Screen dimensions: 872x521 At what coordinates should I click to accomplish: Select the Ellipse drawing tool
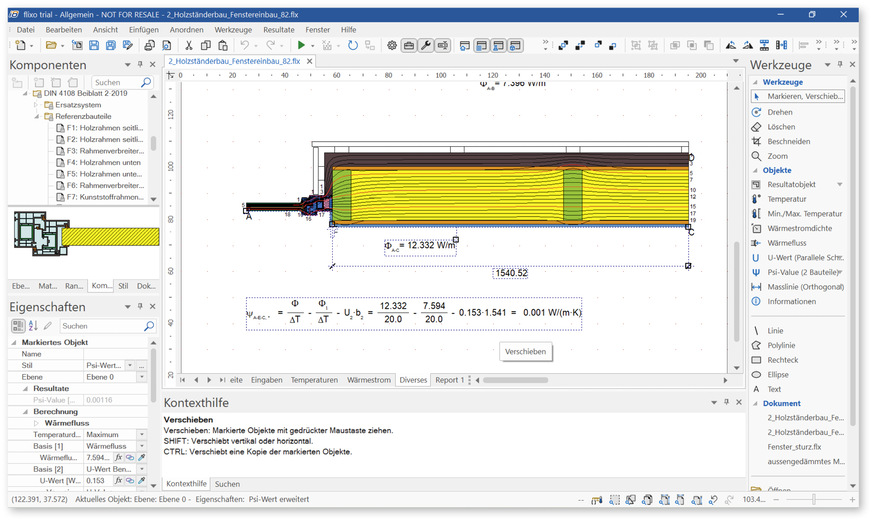pyautogui.click(x=780, y=374)
